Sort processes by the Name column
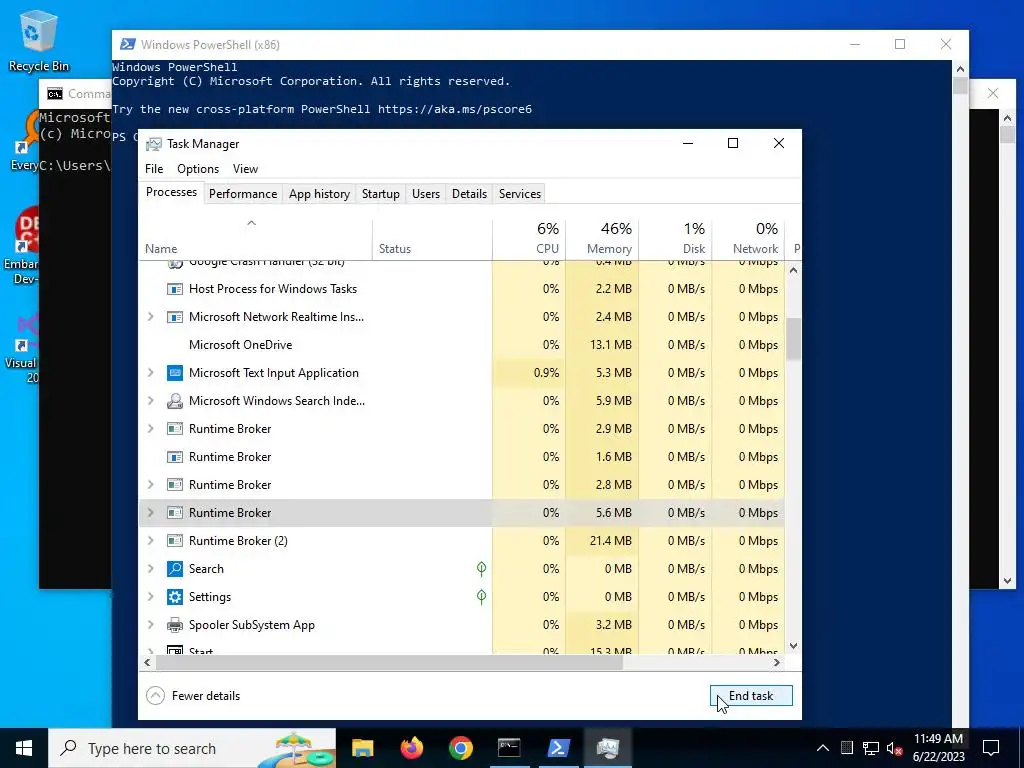This screenshot has height=768, width=1024. click(255, 239)
